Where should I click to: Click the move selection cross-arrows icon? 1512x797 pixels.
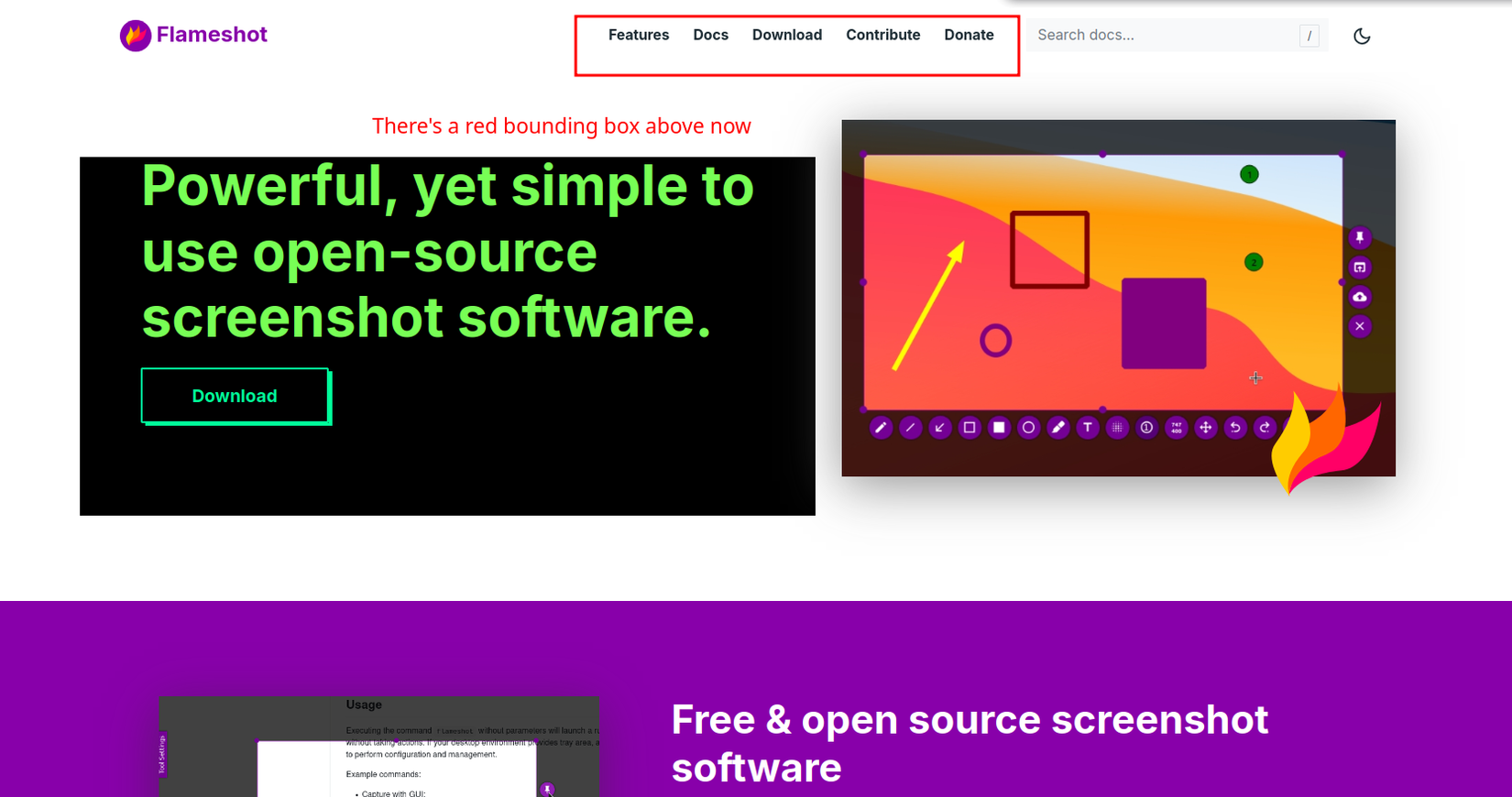(x=1206, y=428)
